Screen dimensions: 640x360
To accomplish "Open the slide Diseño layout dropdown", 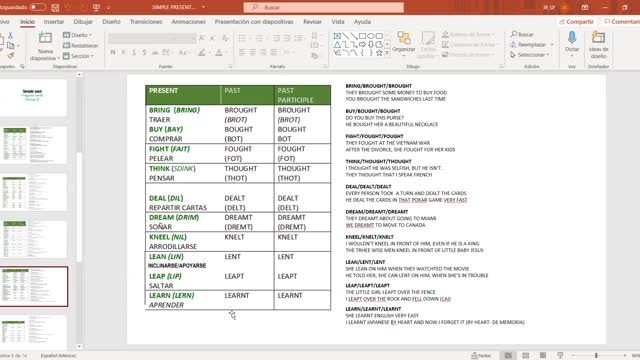I will point(78,35).
